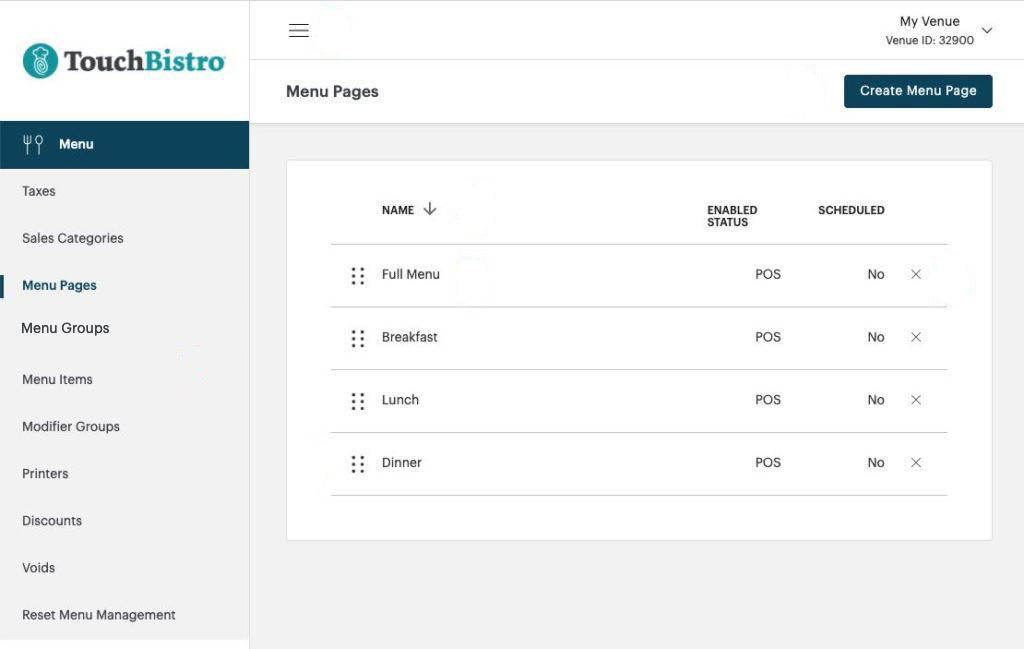Remove the Breakfast menu page using X
The width and height of the screenshot is (1024, 649).
point(916,337)
